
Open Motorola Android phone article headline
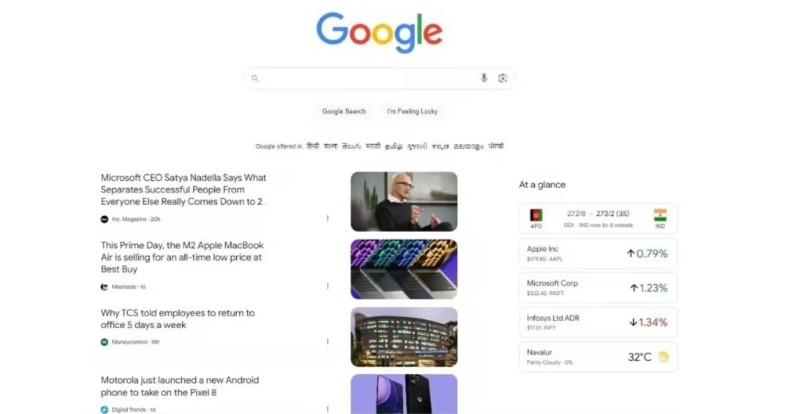click(x=180, y=386)
